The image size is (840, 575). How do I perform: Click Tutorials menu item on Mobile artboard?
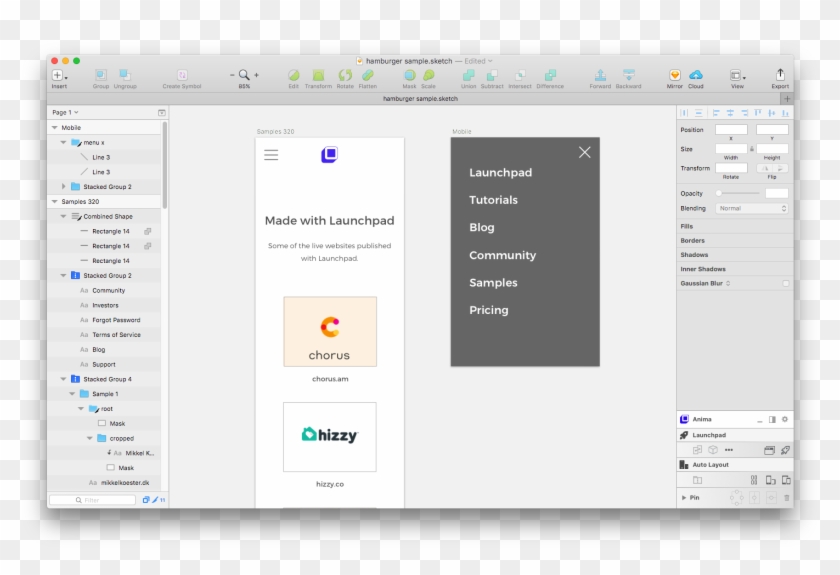[x=493, y=200]
